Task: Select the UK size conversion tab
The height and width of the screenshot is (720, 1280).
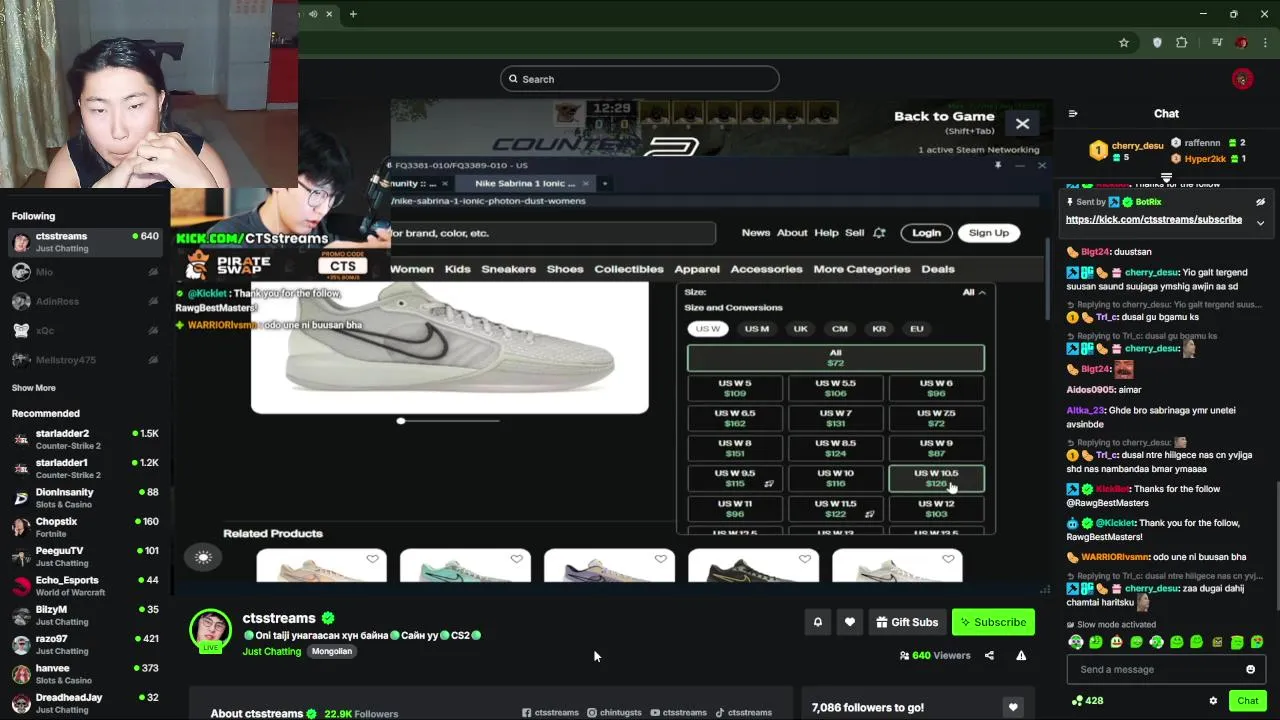Action: click(801, 329)
